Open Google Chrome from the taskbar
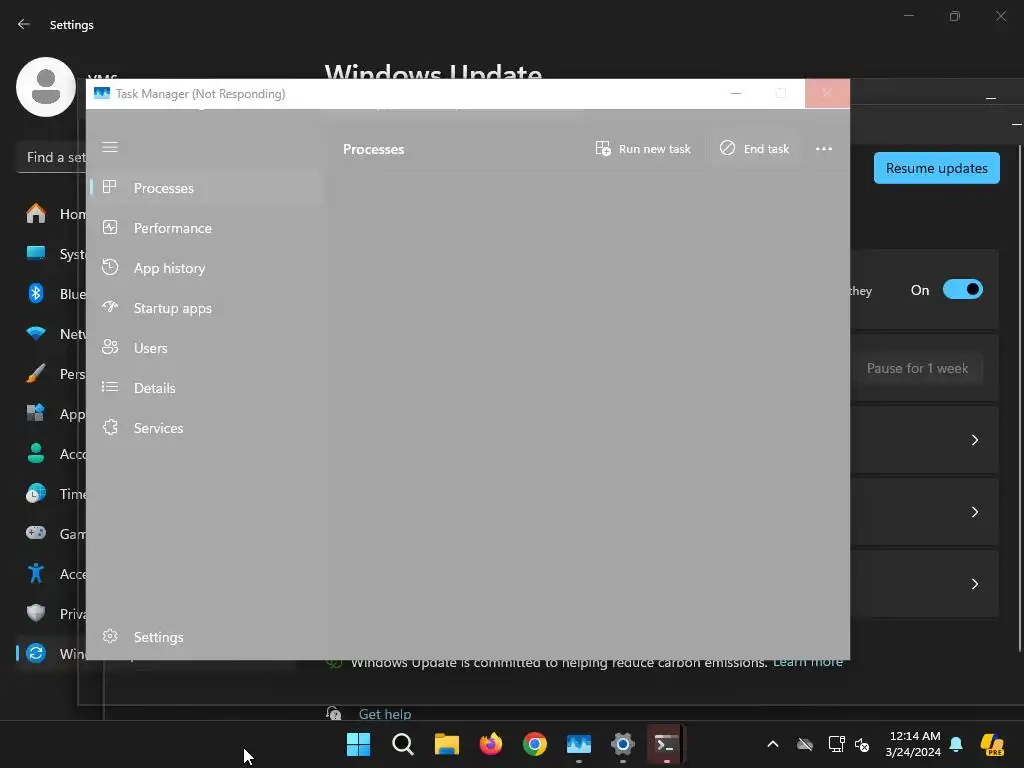 tap(535, 744)
